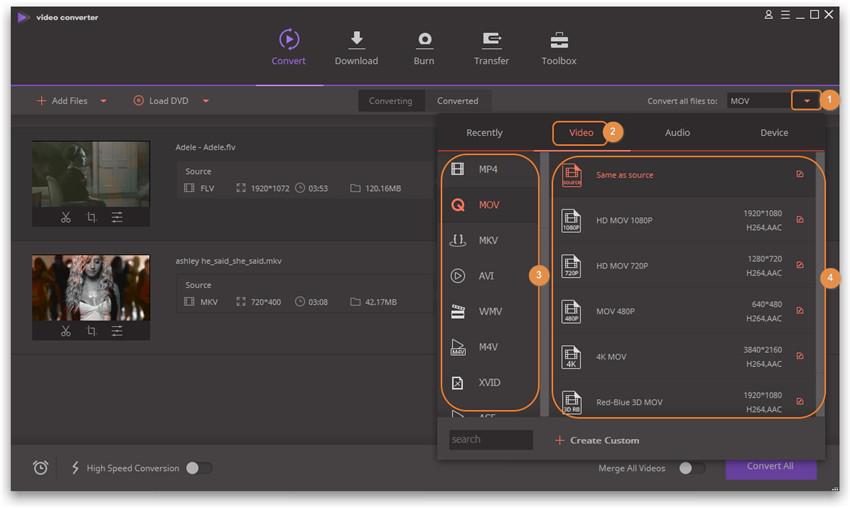This screenshot has width=850, height=508.
Task: Select MP4 format
Action: click(488, 170)
